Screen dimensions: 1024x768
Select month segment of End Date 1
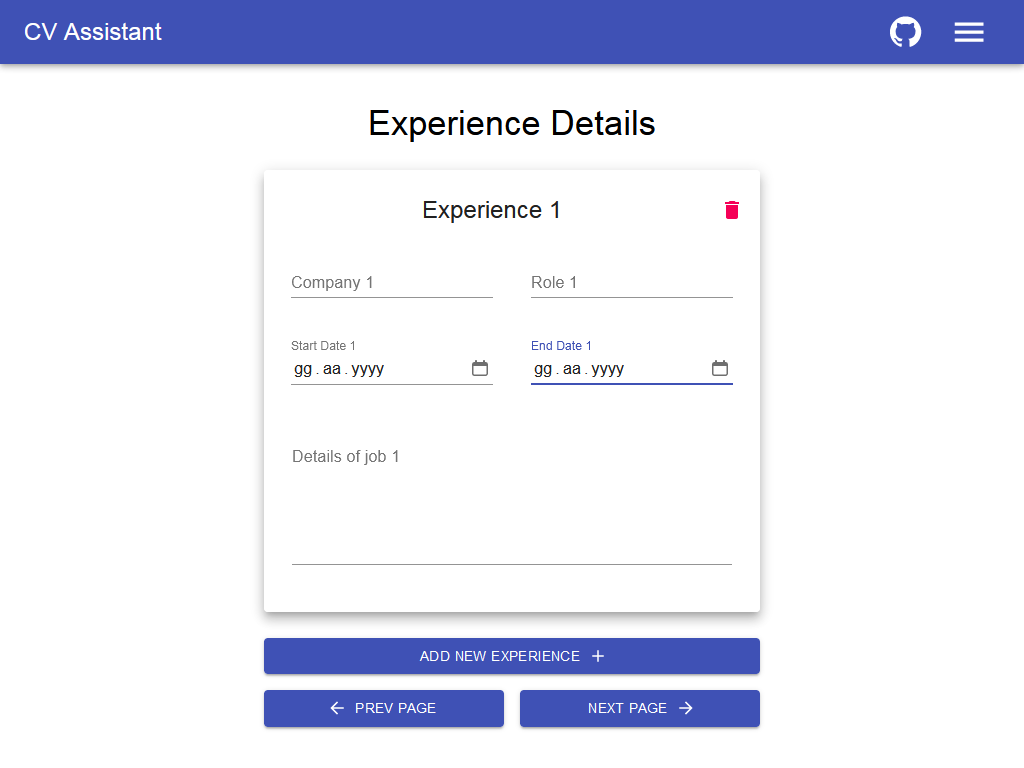(572, 369)
